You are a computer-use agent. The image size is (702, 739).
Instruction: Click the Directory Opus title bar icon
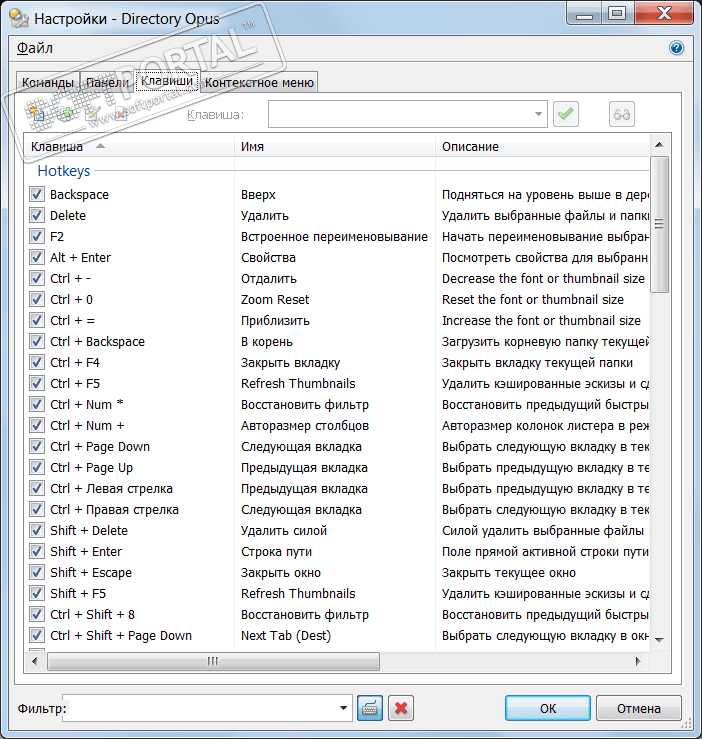[19, 18]
